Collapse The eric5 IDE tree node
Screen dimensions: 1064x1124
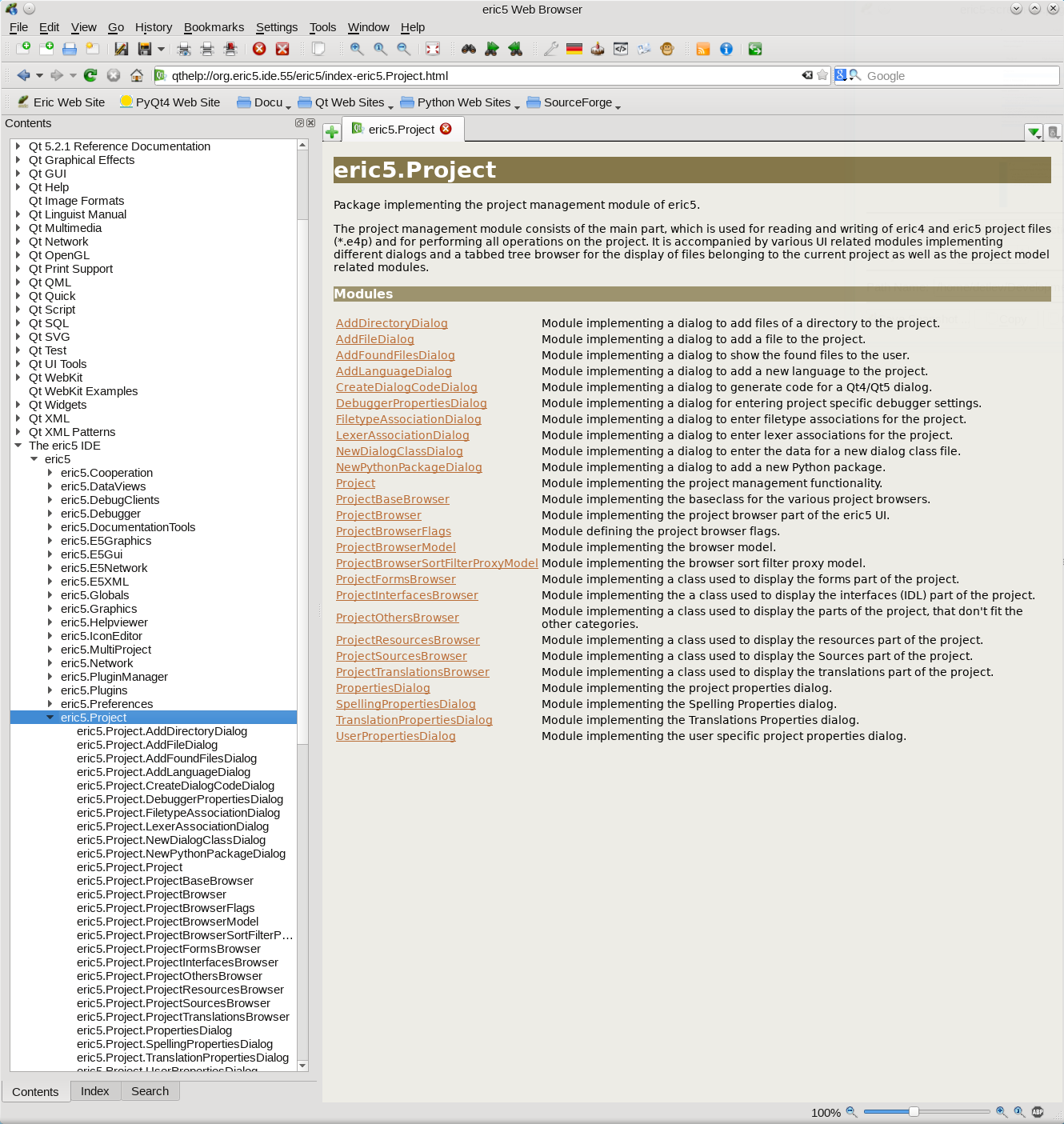click(x=18, y=446)
